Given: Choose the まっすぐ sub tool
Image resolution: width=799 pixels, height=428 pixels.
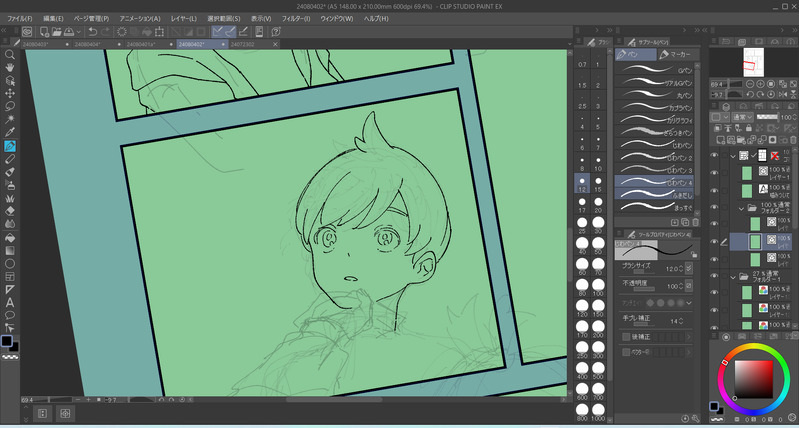Looking at the screenshot, I should coord(654,207).
